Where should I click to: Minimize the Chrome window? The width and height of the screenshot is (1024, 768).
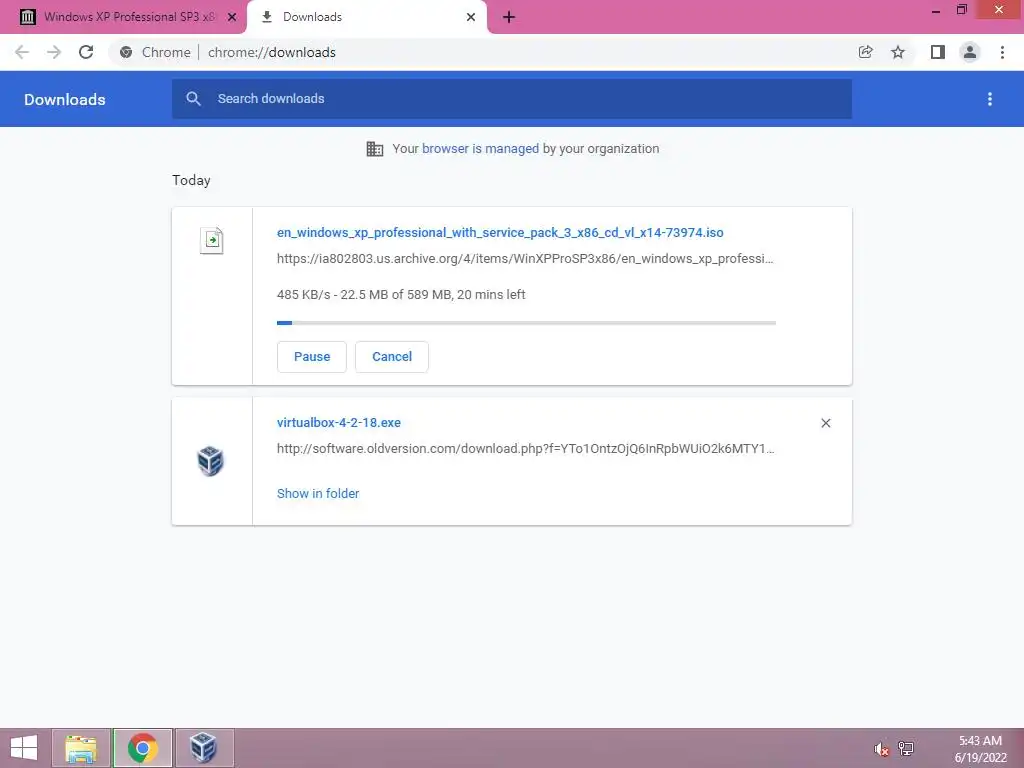click(x=936, y=10)
